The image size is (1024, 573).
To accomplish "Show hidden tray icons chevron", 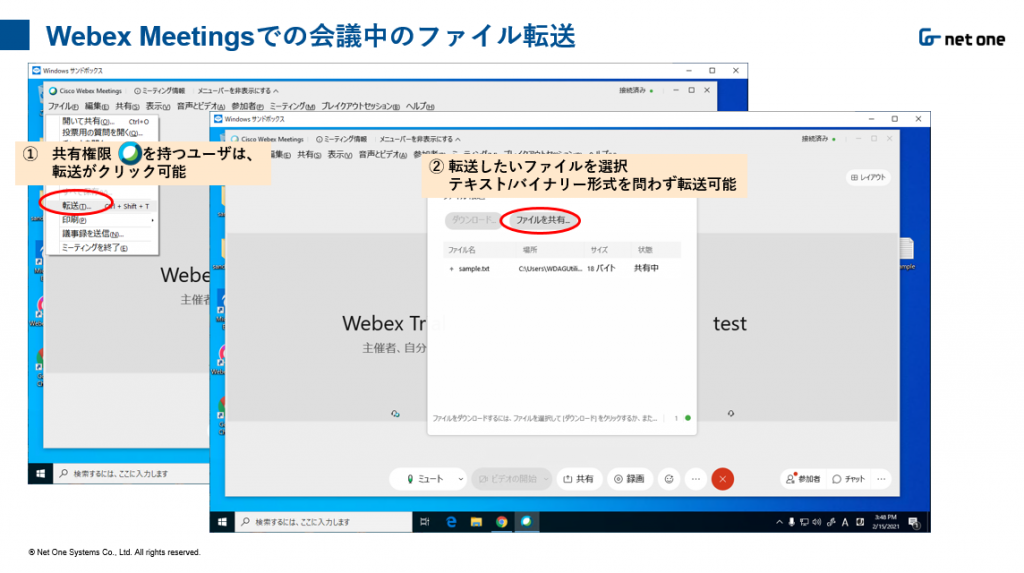I will 779,522.
